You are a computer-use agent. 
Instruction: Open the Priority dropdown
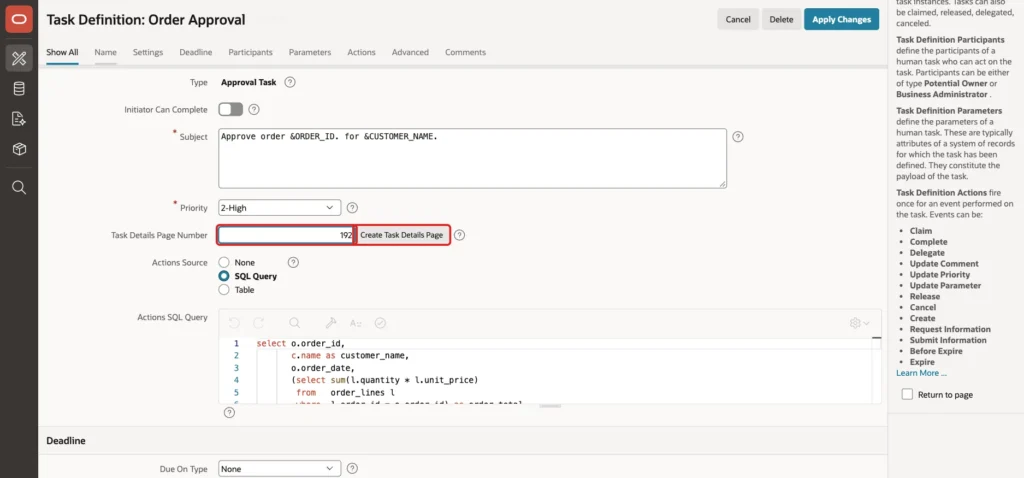(280, 208)
